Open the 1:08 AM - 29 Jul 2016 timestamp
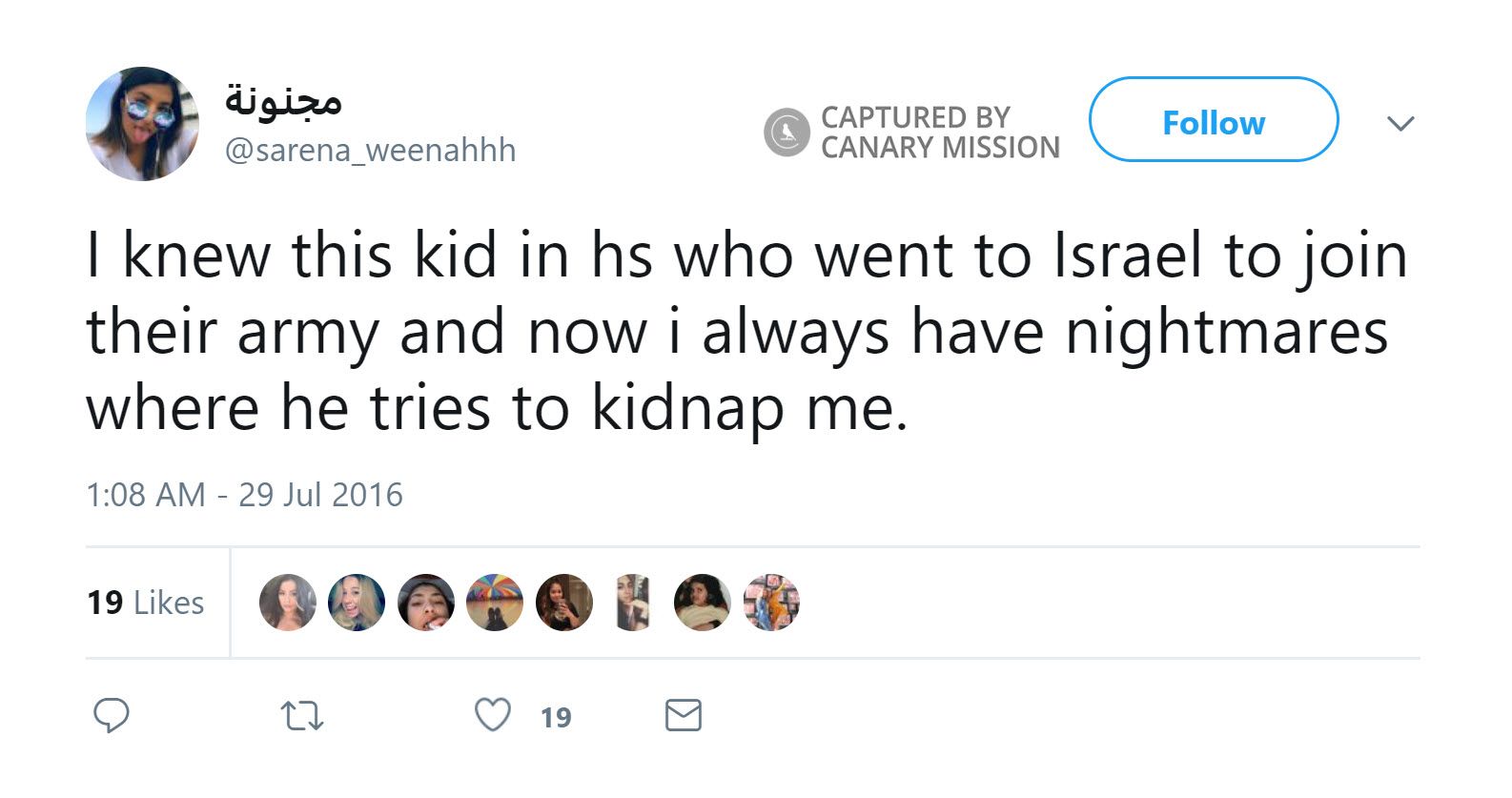1512x798 pixels. tap(244, 495)
